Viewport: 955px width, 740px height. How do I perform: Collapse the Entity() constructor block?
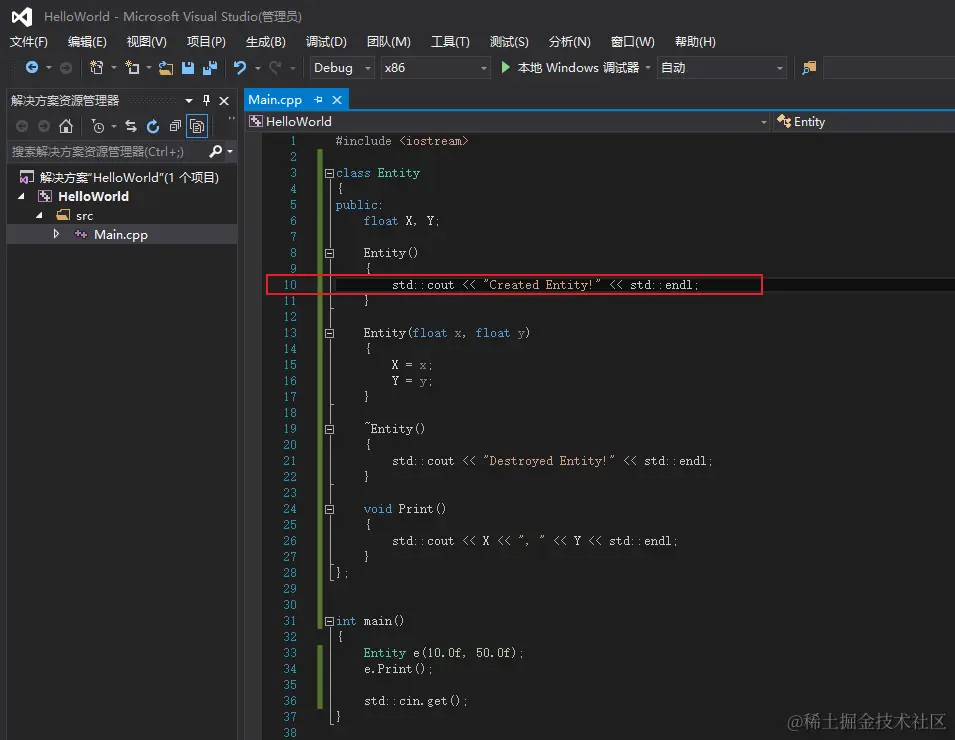pyautogui.click(x=329, y=253)
